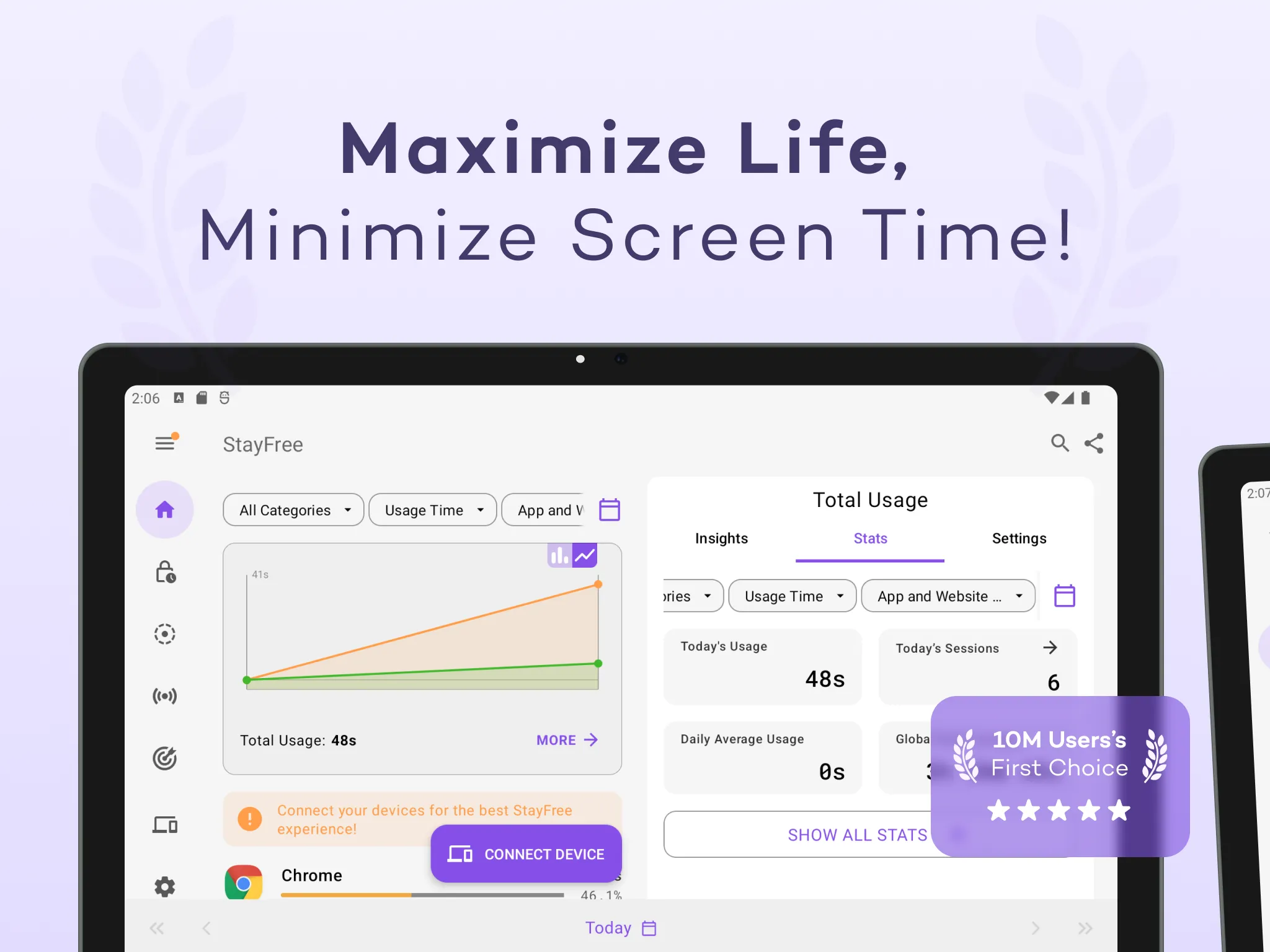The image size is (1270, 952).
Task: Toggle the line chart view icon
Action: pyautogui.click(x=585, y=554)
